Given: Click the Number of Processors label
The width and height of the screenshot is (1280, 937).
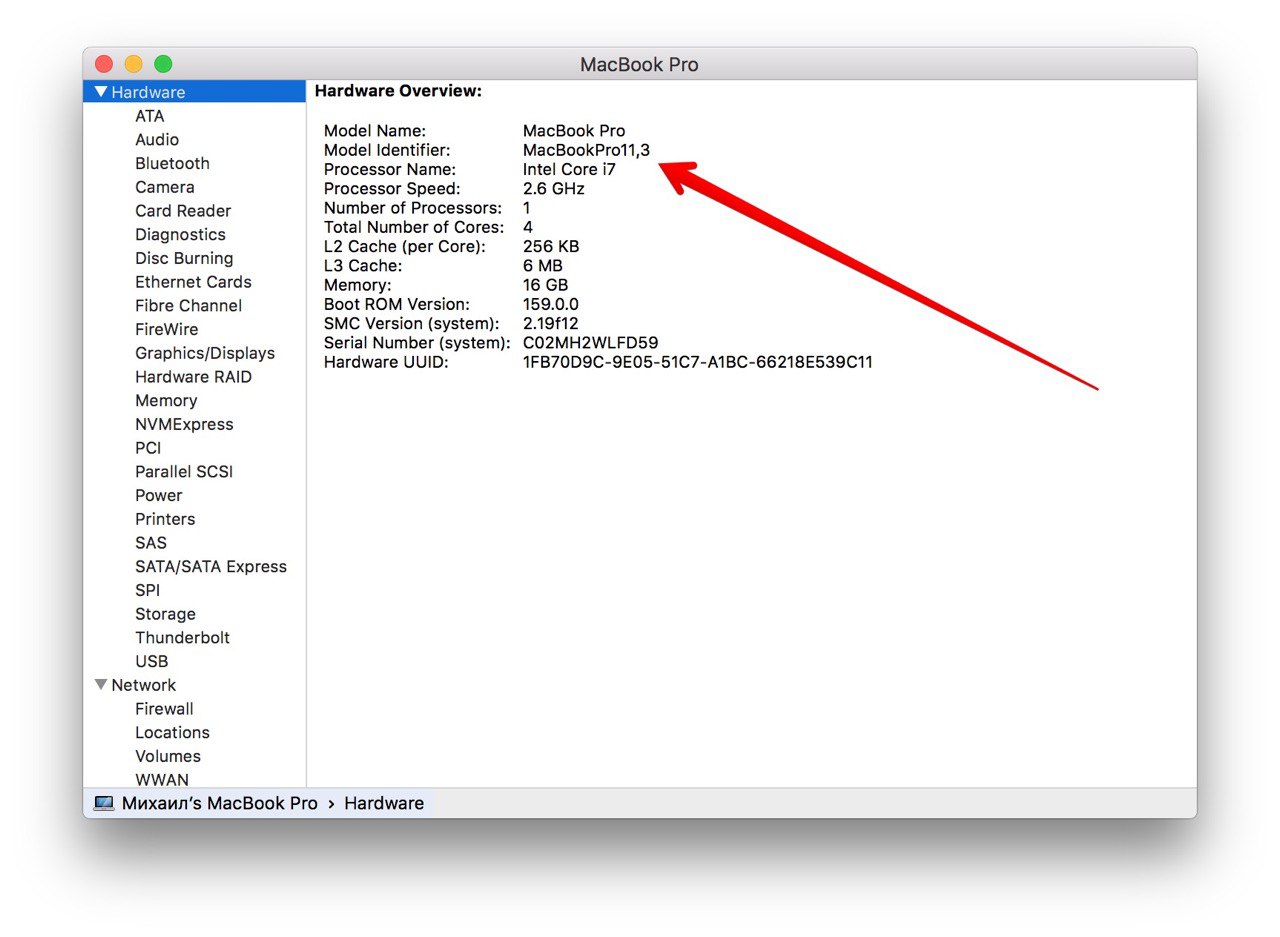Looking at the screenshot, I should pos(413,208).
